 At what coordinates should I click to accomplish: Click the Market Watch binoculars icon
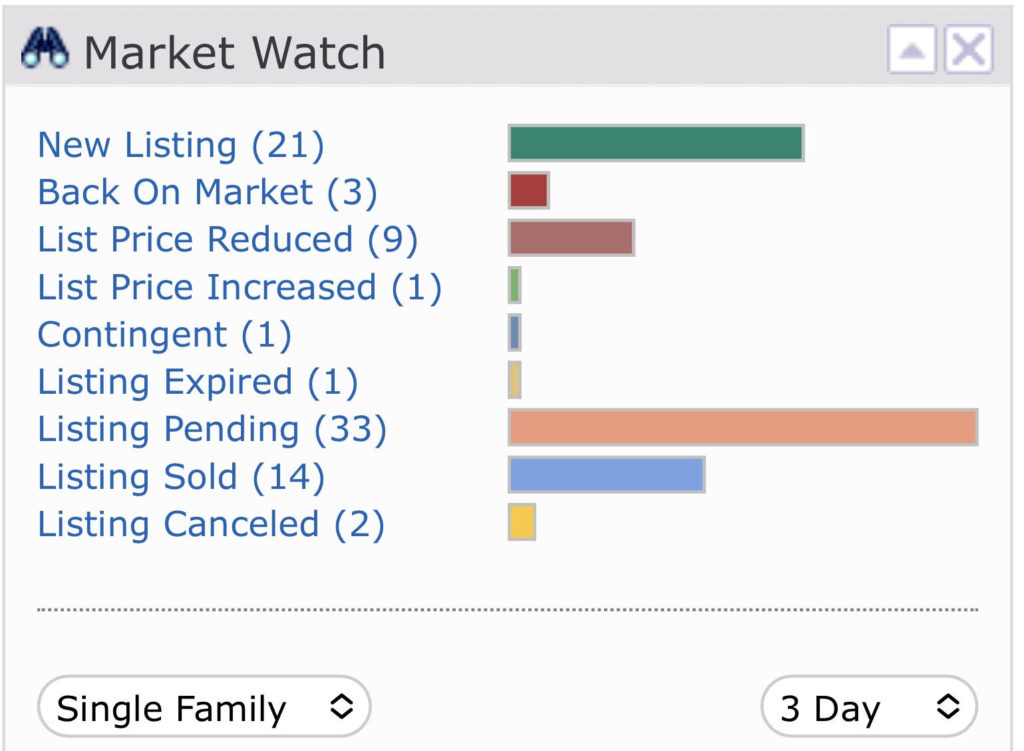(44, 48)
